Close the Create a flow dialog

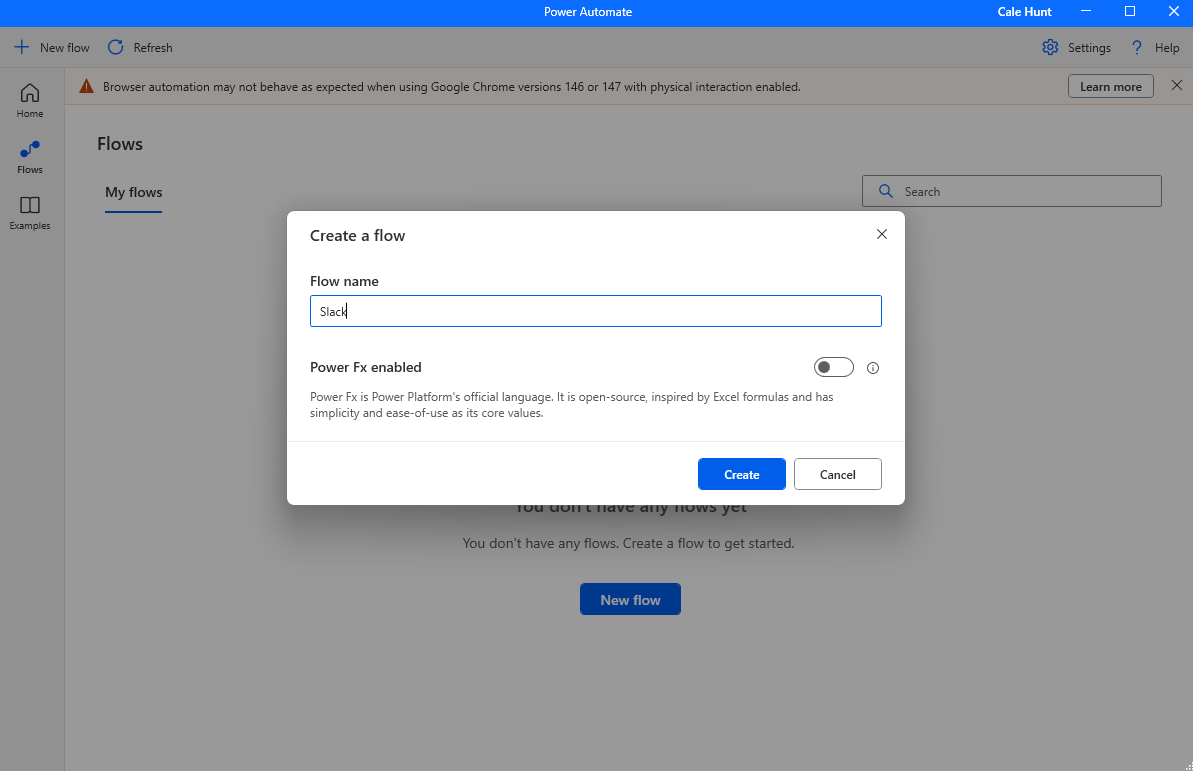(882, 234)
